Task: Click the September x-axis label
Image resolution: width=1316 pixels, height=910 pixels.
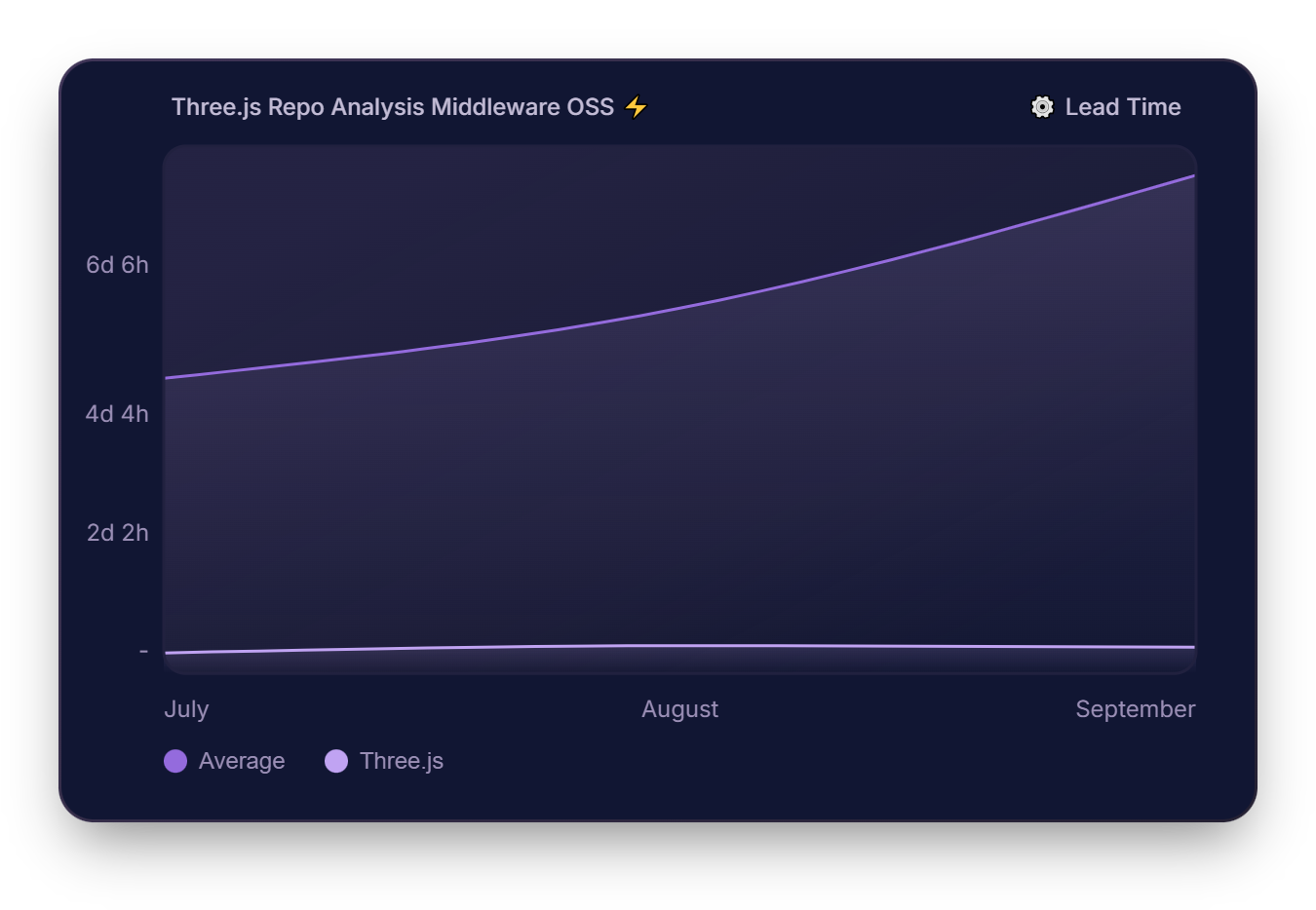Action: tap(1136, 709)
